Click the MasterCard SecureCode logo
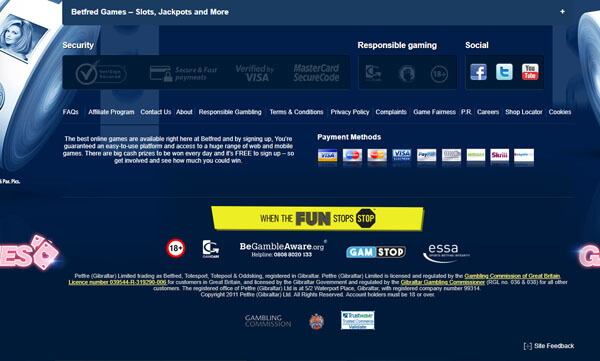600x361 pixels. [316, 73]
